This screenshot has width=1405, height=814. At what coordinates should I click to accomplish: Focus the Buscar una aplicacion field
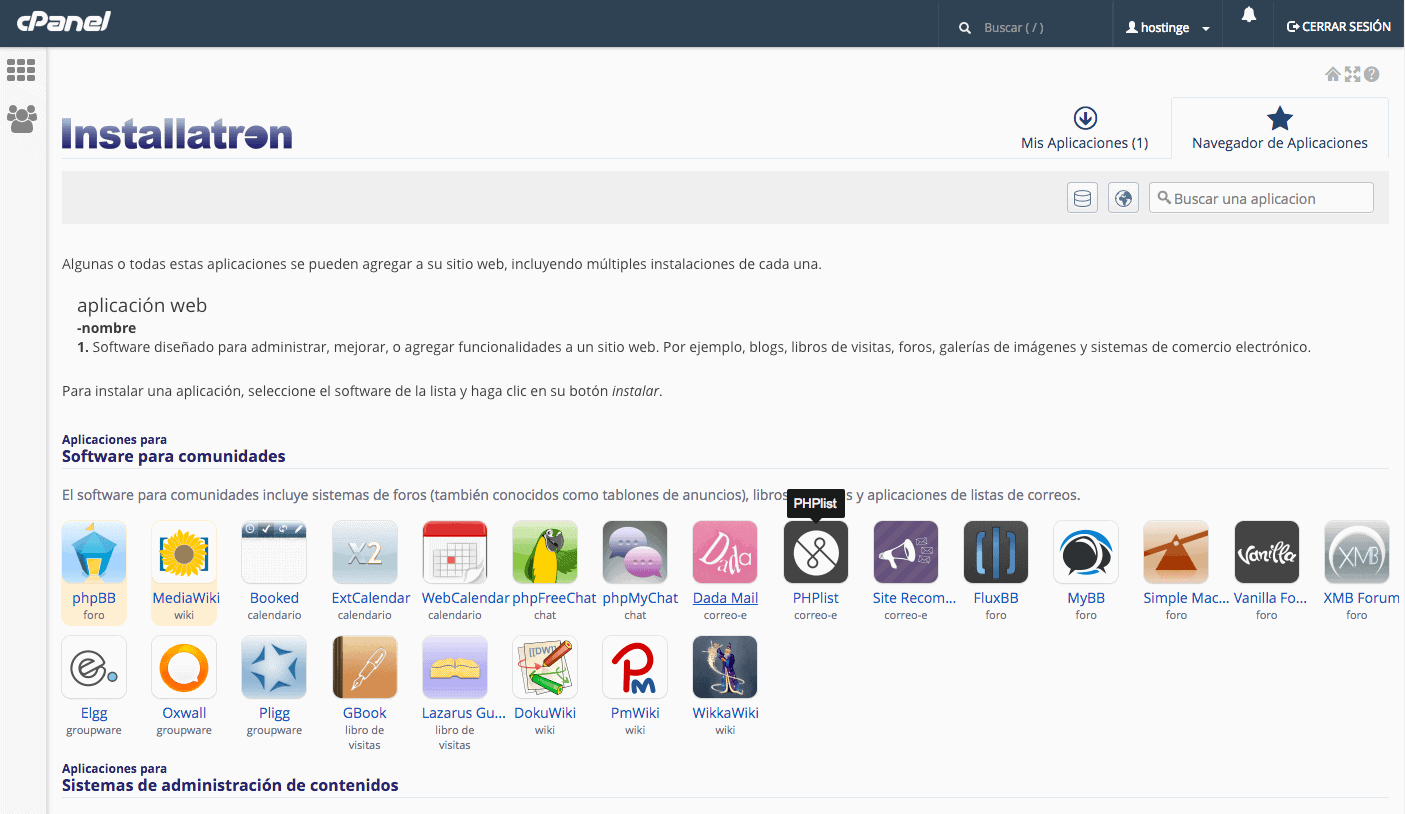pyautogui.click(x=1261, y=198)
